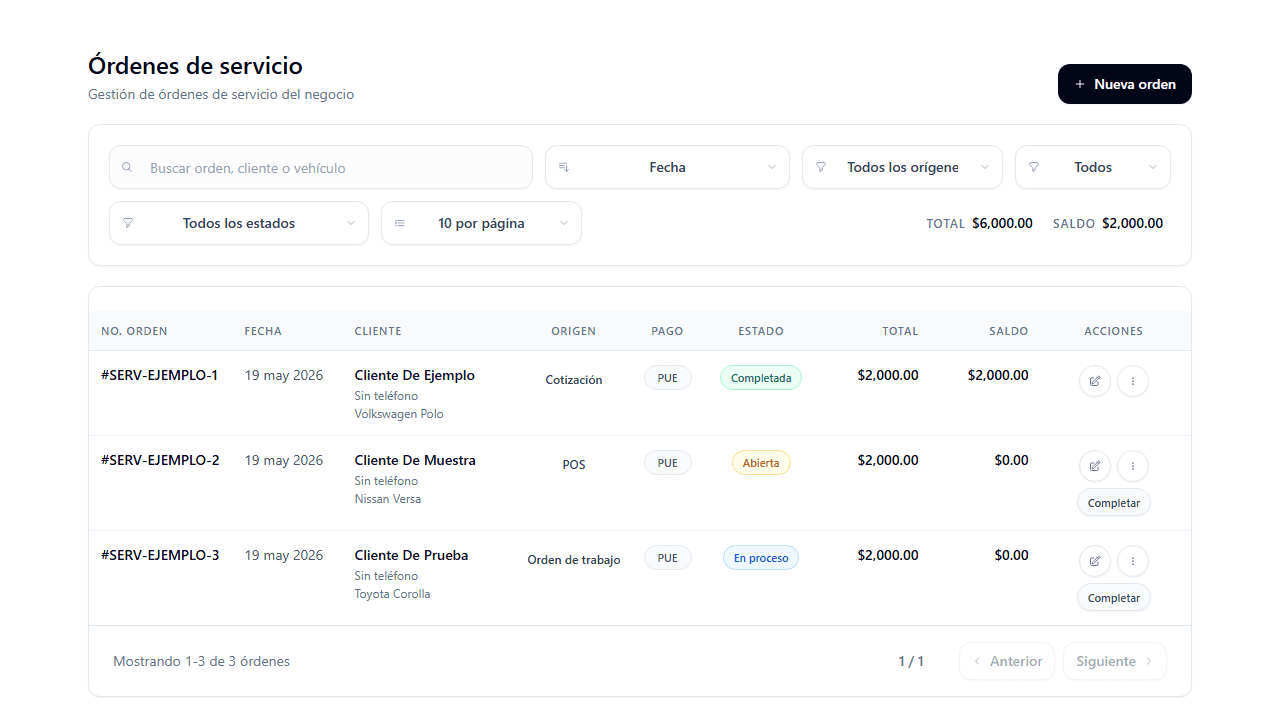The width and height of the screenshot is (1280, 712).
Task: Click list icon in 10 por página
Action: [x=400, y=223]
